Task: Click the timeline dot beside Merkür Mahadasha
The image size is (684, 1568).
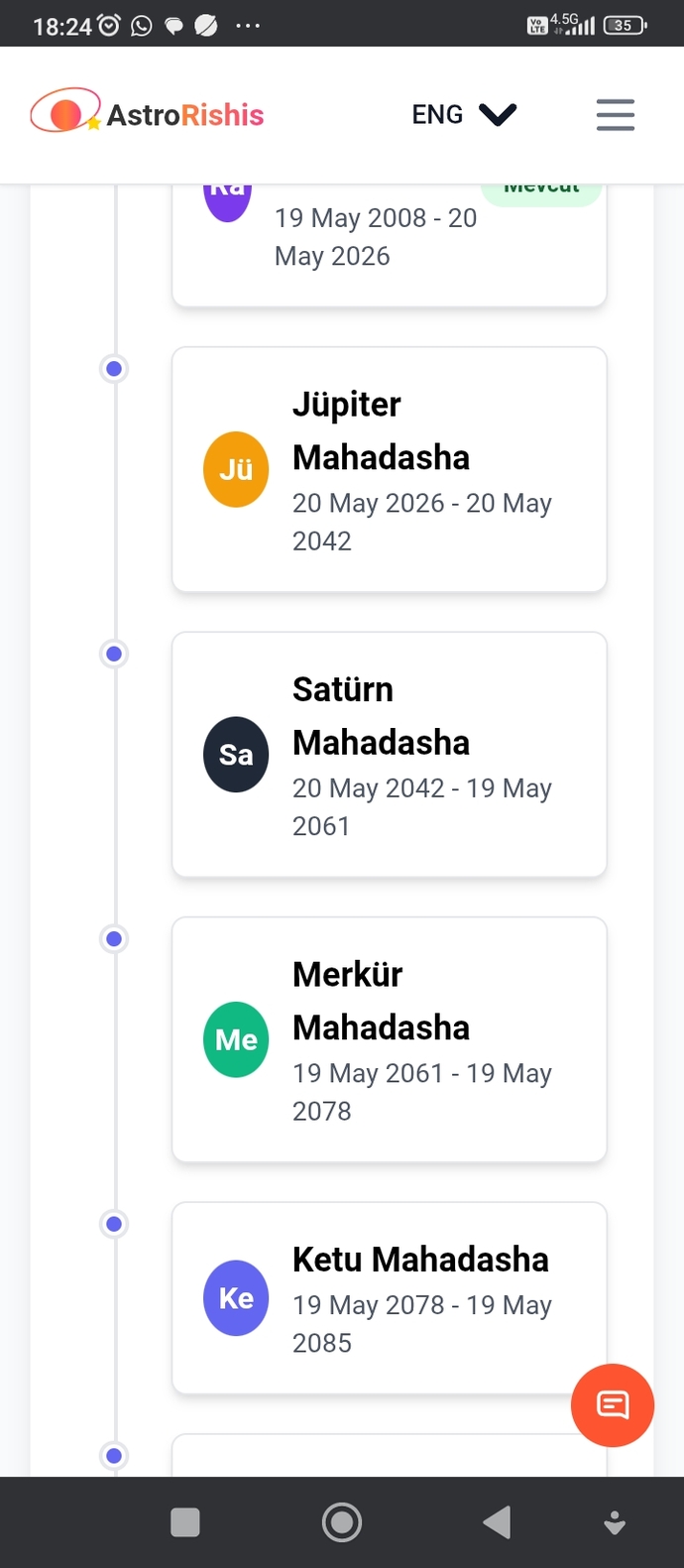Action: coord(114,938)
